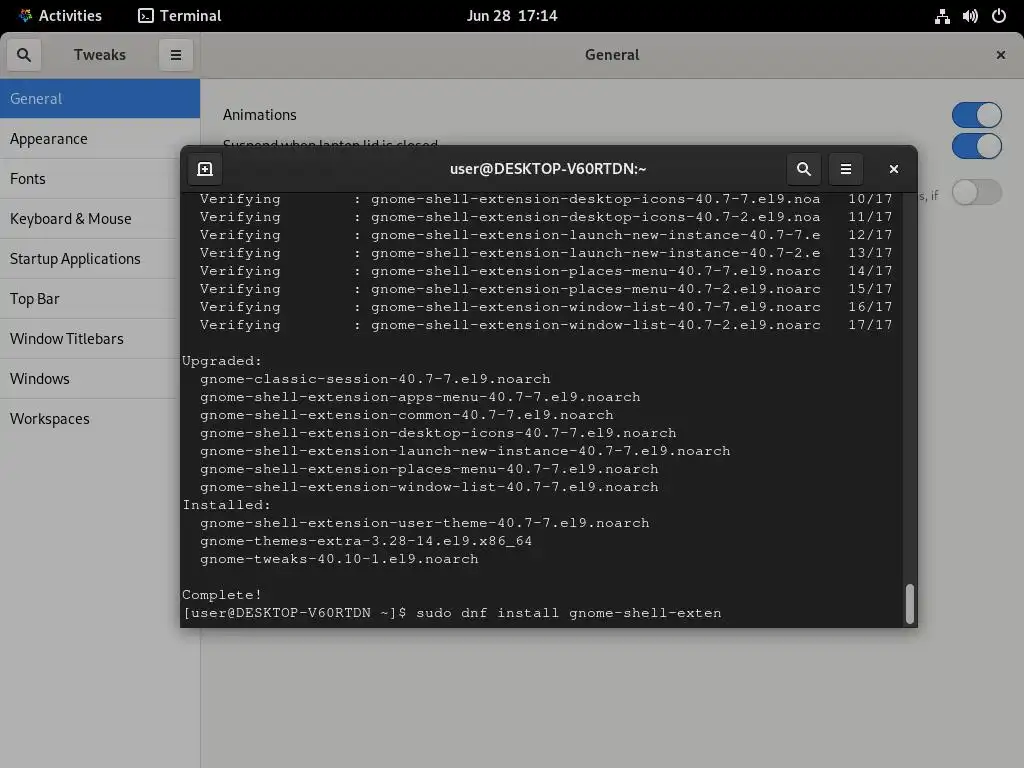Open the Activities overview
The width and height of the screenshot is (1024, 768).
coord(60,16)
